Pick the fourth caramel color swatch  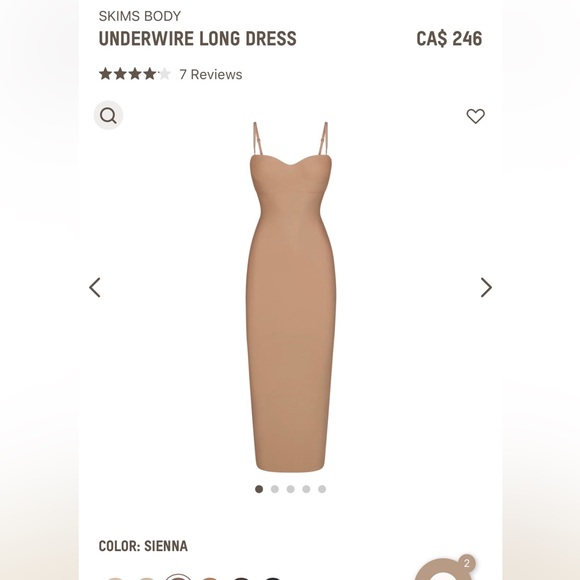coord(209,578)
